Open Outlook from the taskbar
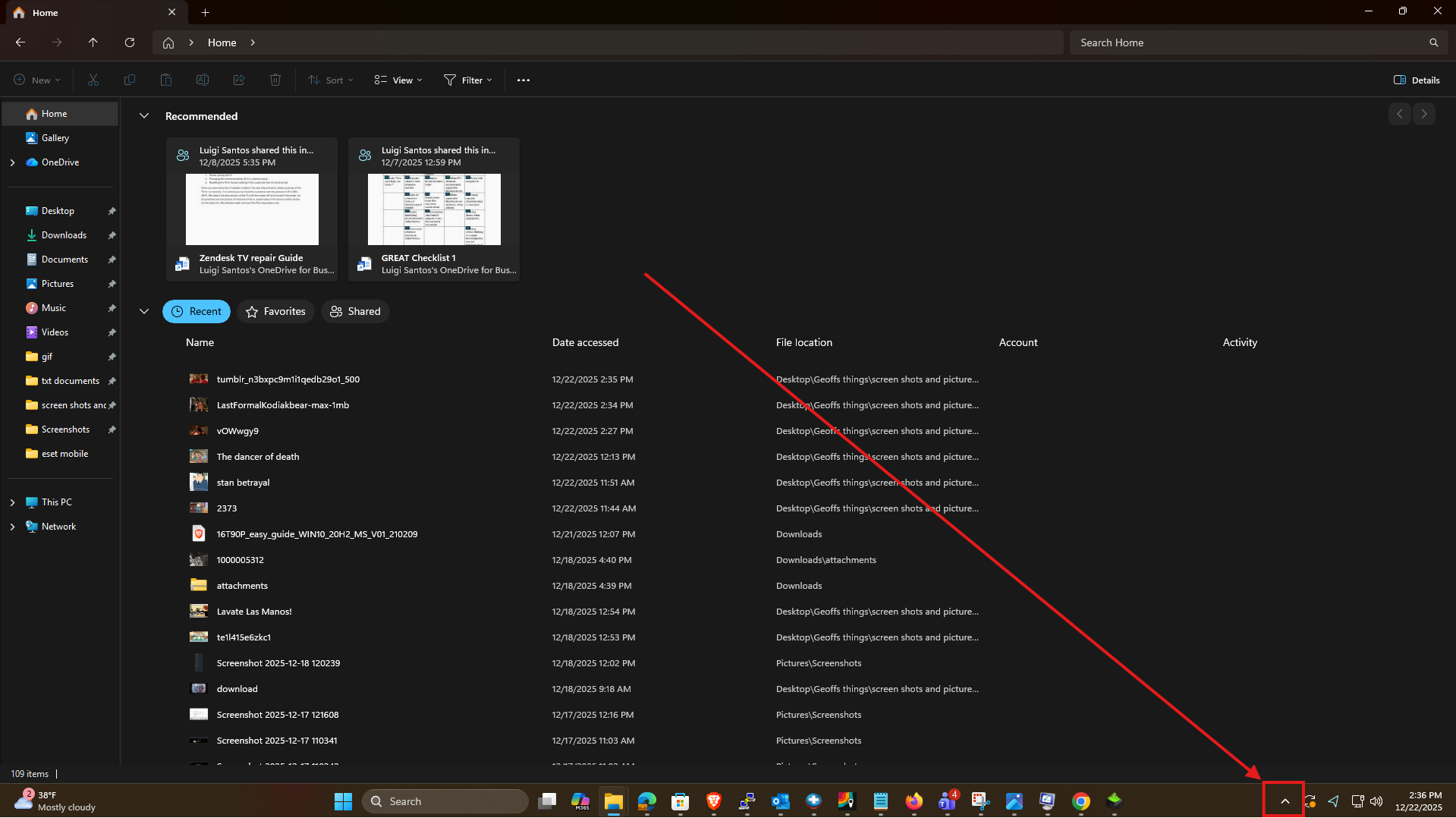The image size is (1456, 818). (x=781, y=801)
